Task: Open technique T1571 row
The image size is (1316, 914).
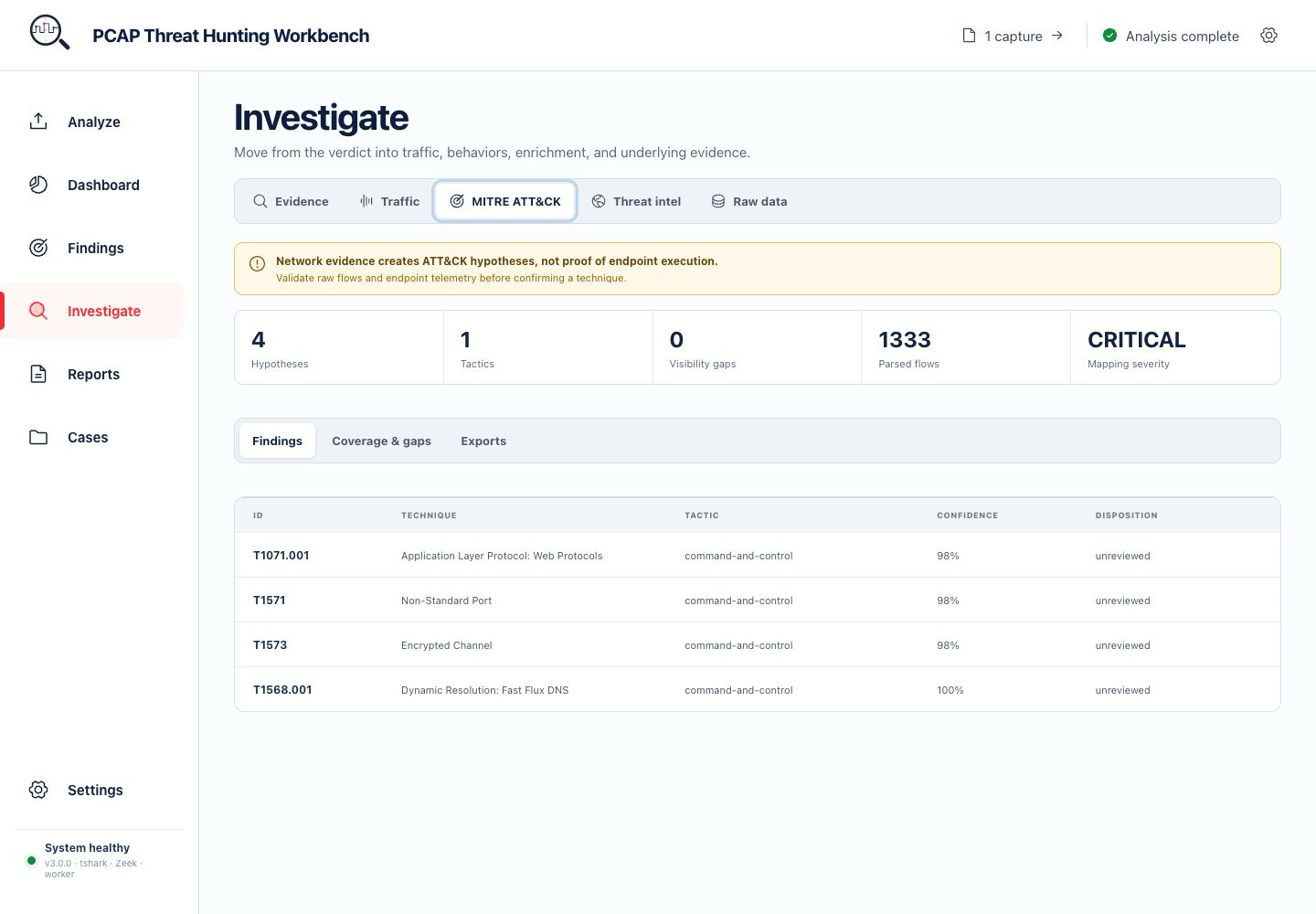Action: point(758,600)
